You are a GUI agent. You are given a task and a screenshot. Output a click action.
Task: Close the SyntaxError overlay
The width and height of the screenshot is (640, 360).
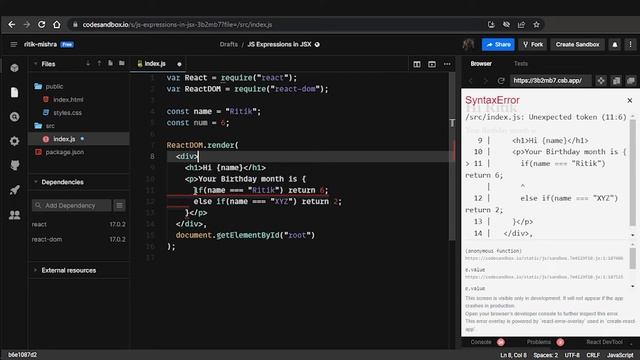point(630,100)
